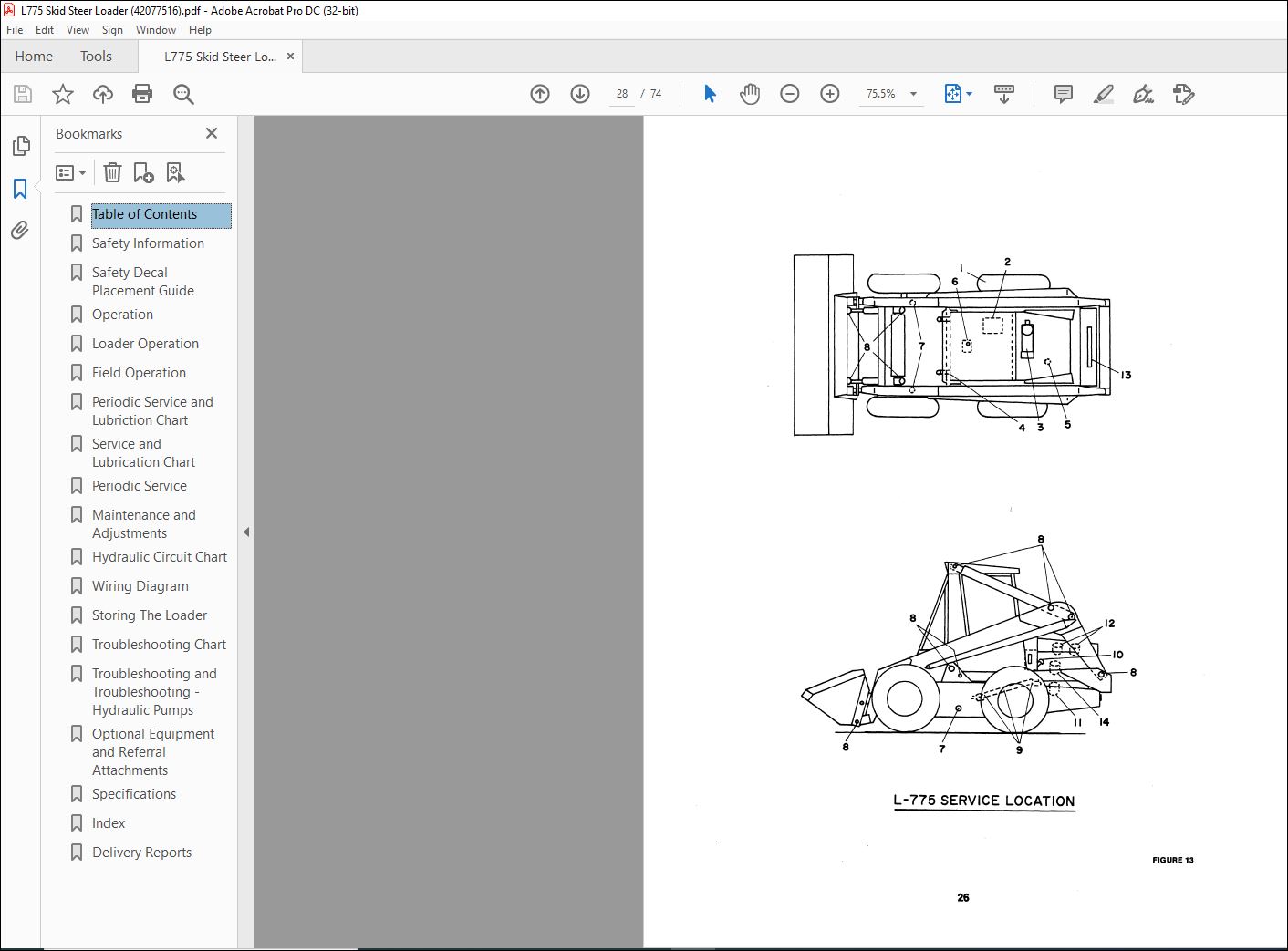Open Field Operation bookmark

(x=139, y=373)
